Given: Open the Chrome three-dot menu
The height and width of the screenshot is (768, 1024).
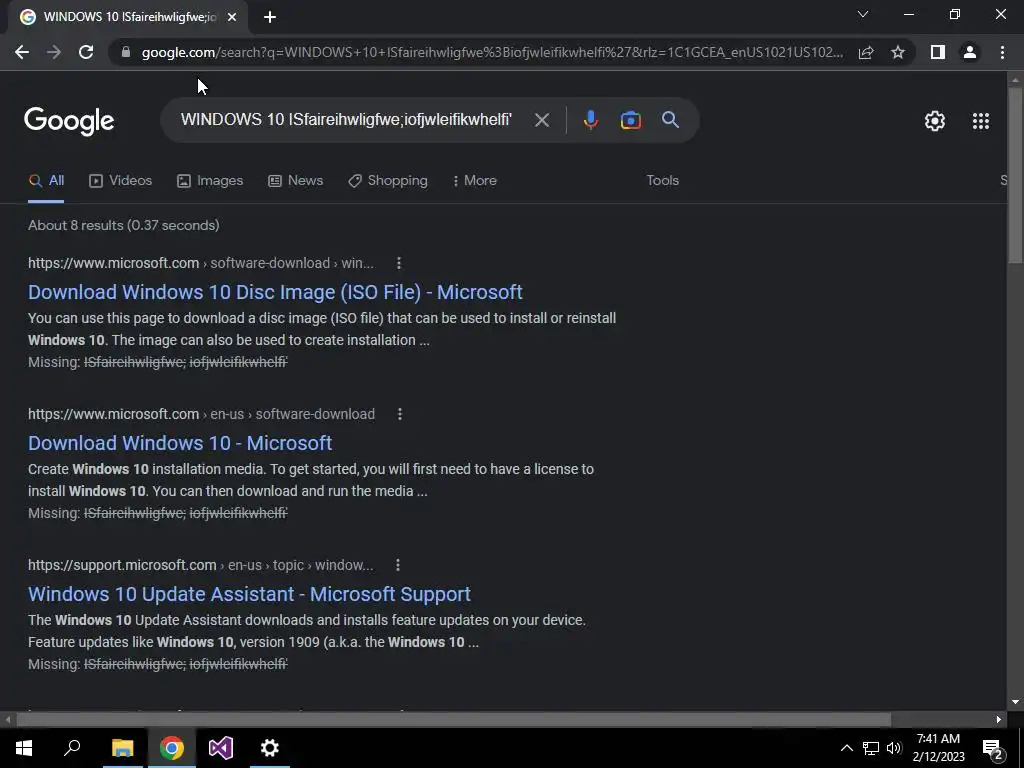Looking at the screenshot, I should (1002, 52).
